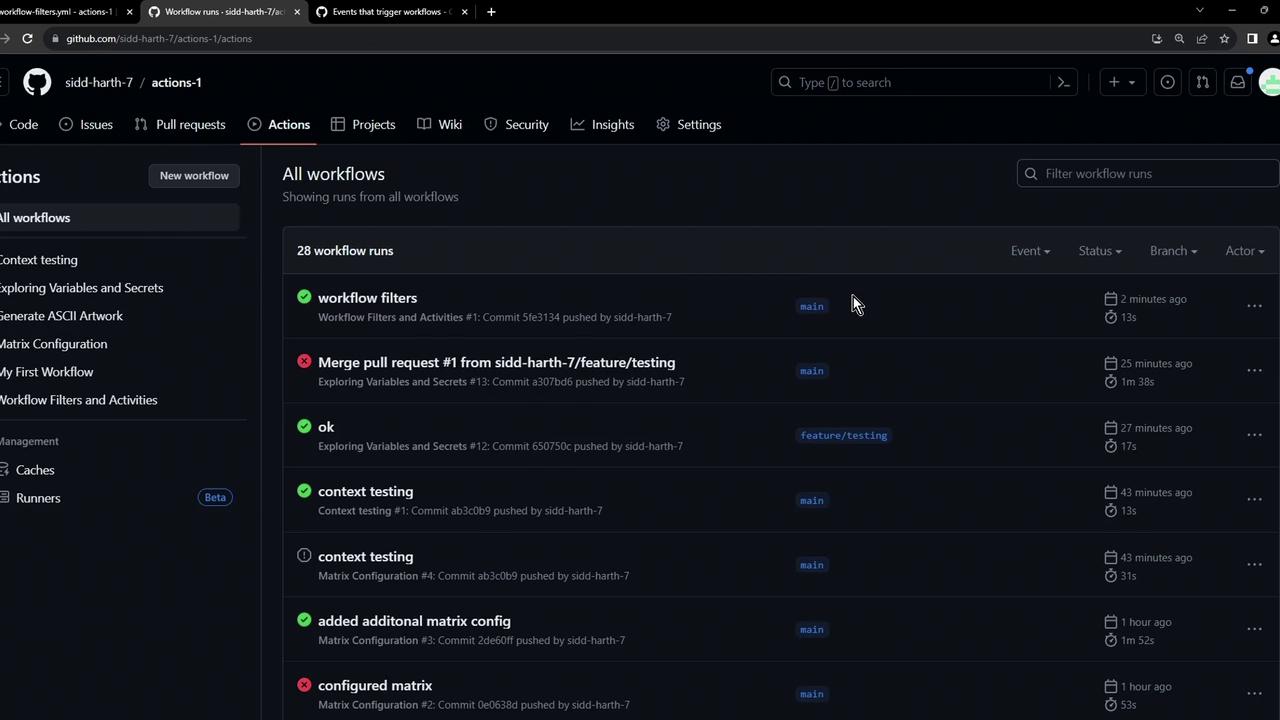Expand the Status filter dropdown
The height and width of the screenshot is (720, 1280).
[1100, 251]
